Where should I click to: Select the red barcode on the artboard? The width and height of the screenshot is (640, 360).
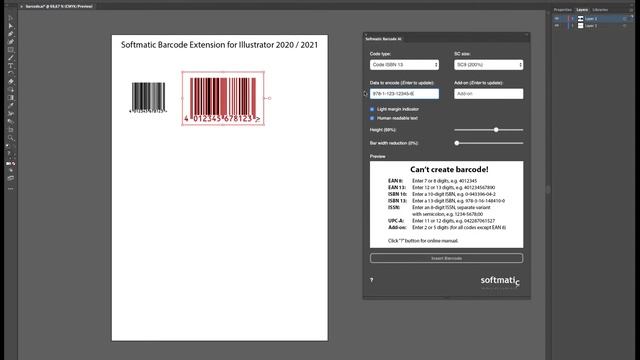pyautogui.click(x=223, y=98)
